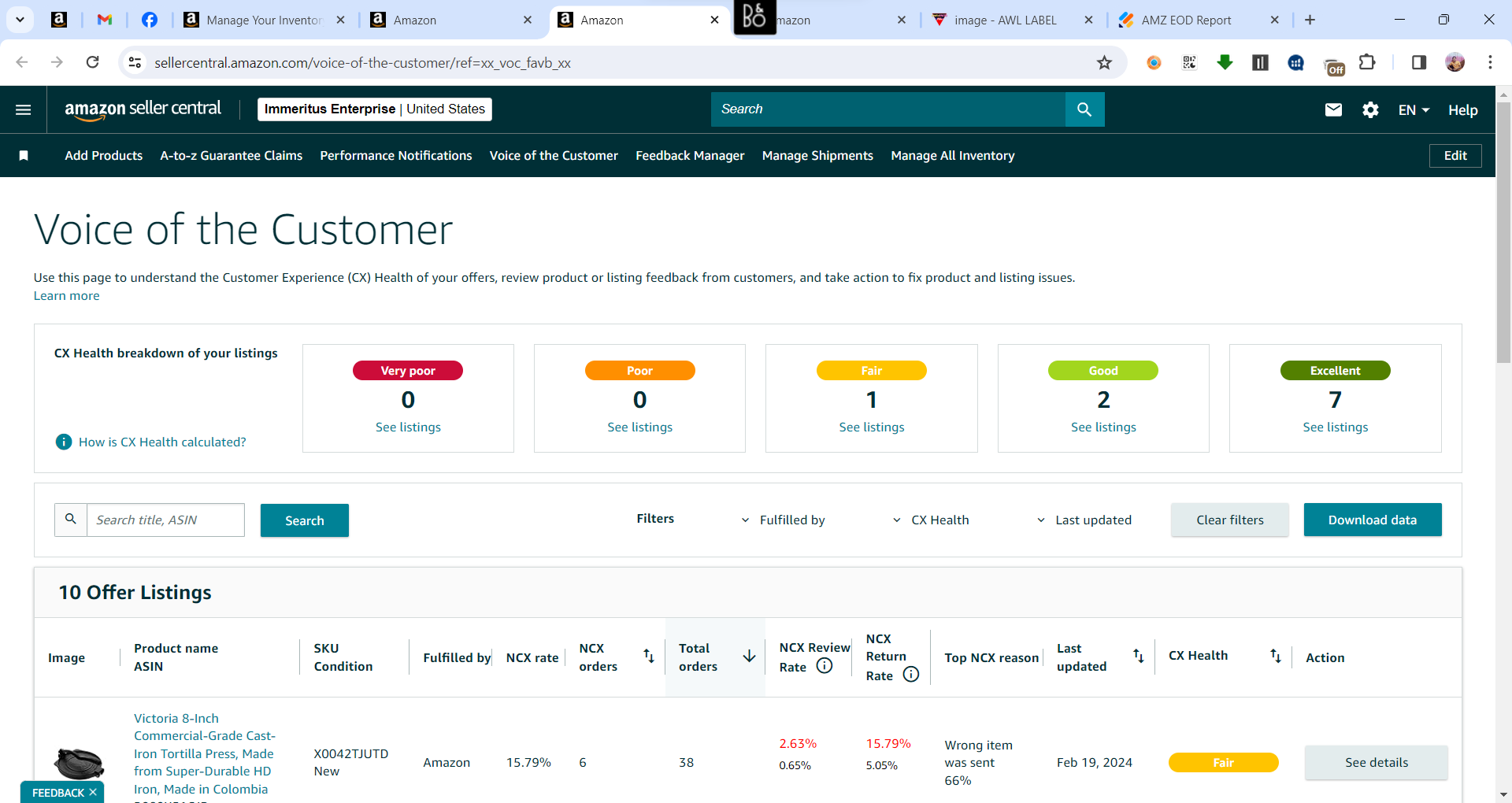
Task: See listings under Poor
Action: (x=639, y=427)
